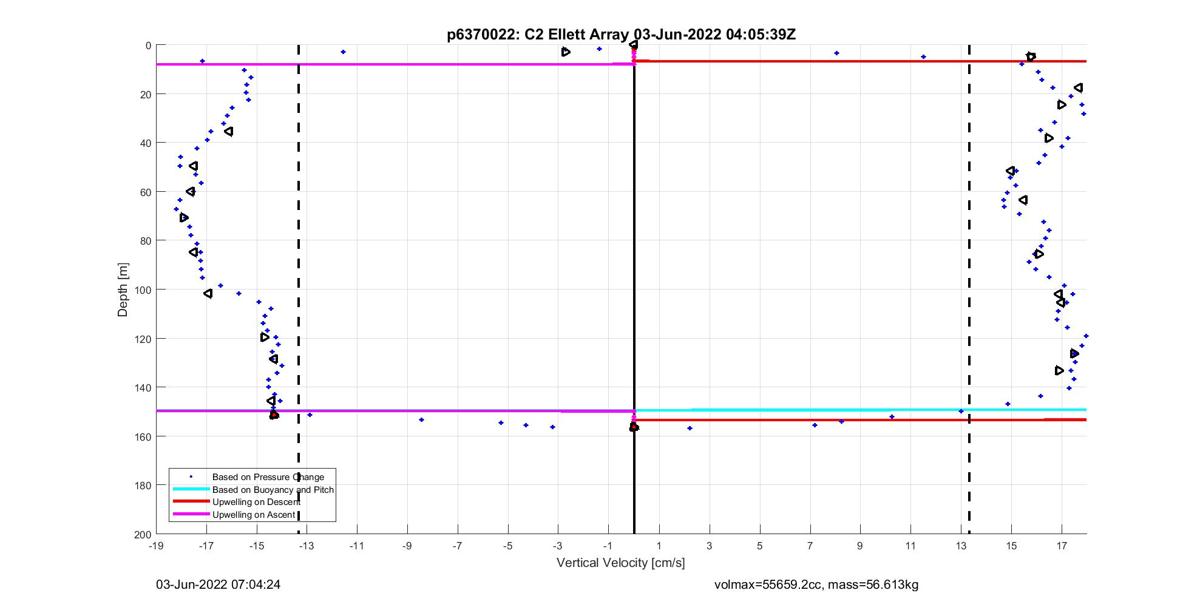Click the magenta horizontal line near 8 m depth
Image resolution: width=1200 pixels, height=601 pixels.
[395, 64]
